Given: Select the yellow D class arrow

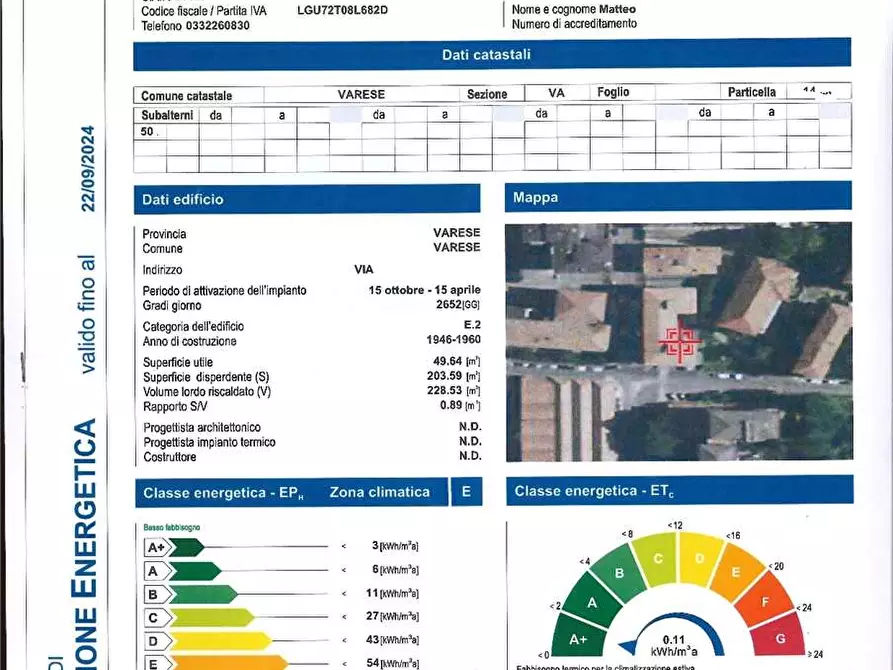Looking at the screenshot, I should (207, 640).
